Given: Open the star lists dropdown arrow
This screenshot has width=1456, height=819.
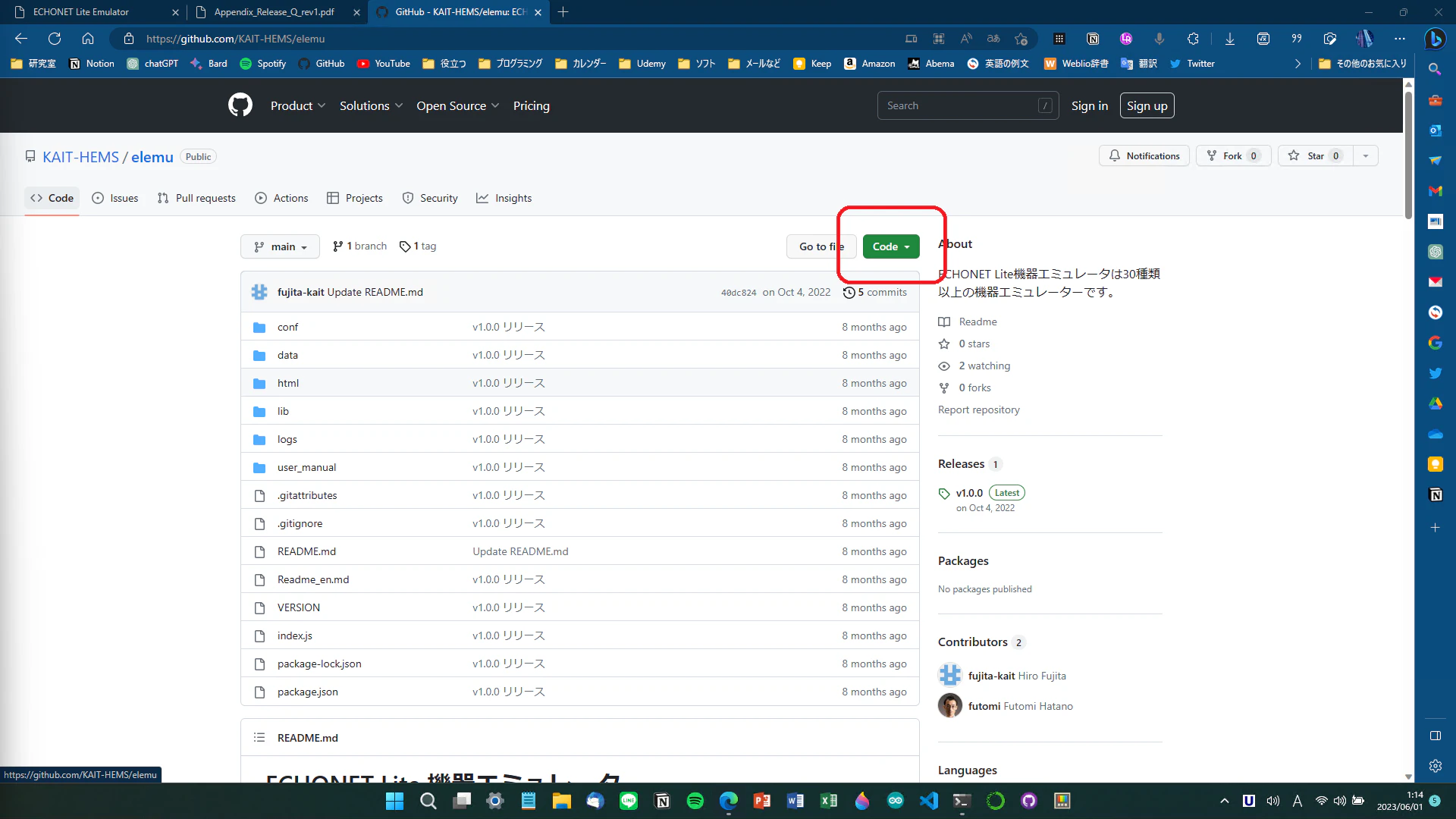Looking at the screenshot, I should (x=1366, y=156).
